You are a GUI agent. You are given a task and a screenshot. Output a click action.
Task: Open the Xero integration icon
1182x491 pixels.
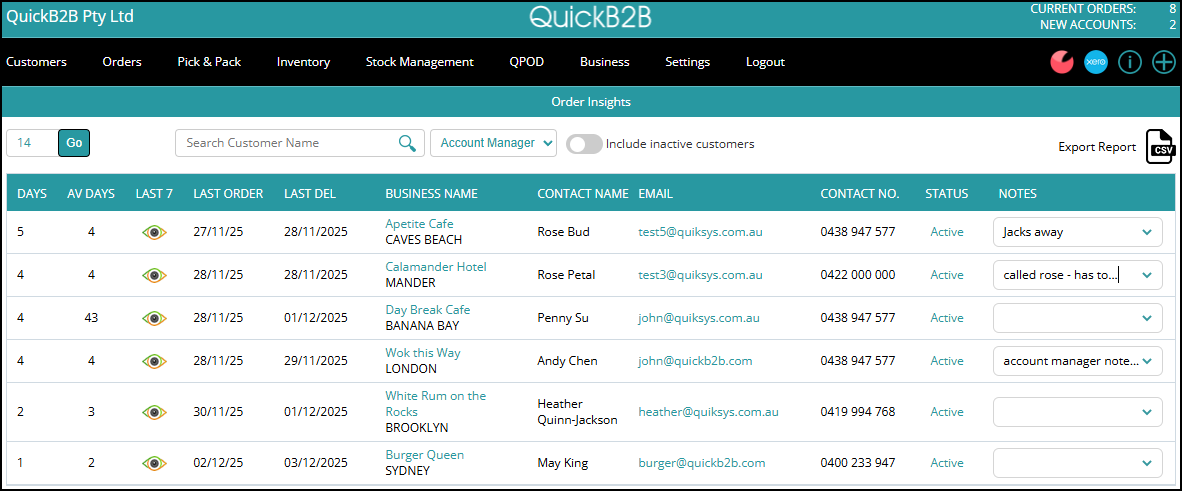[x=1096, y=62]
